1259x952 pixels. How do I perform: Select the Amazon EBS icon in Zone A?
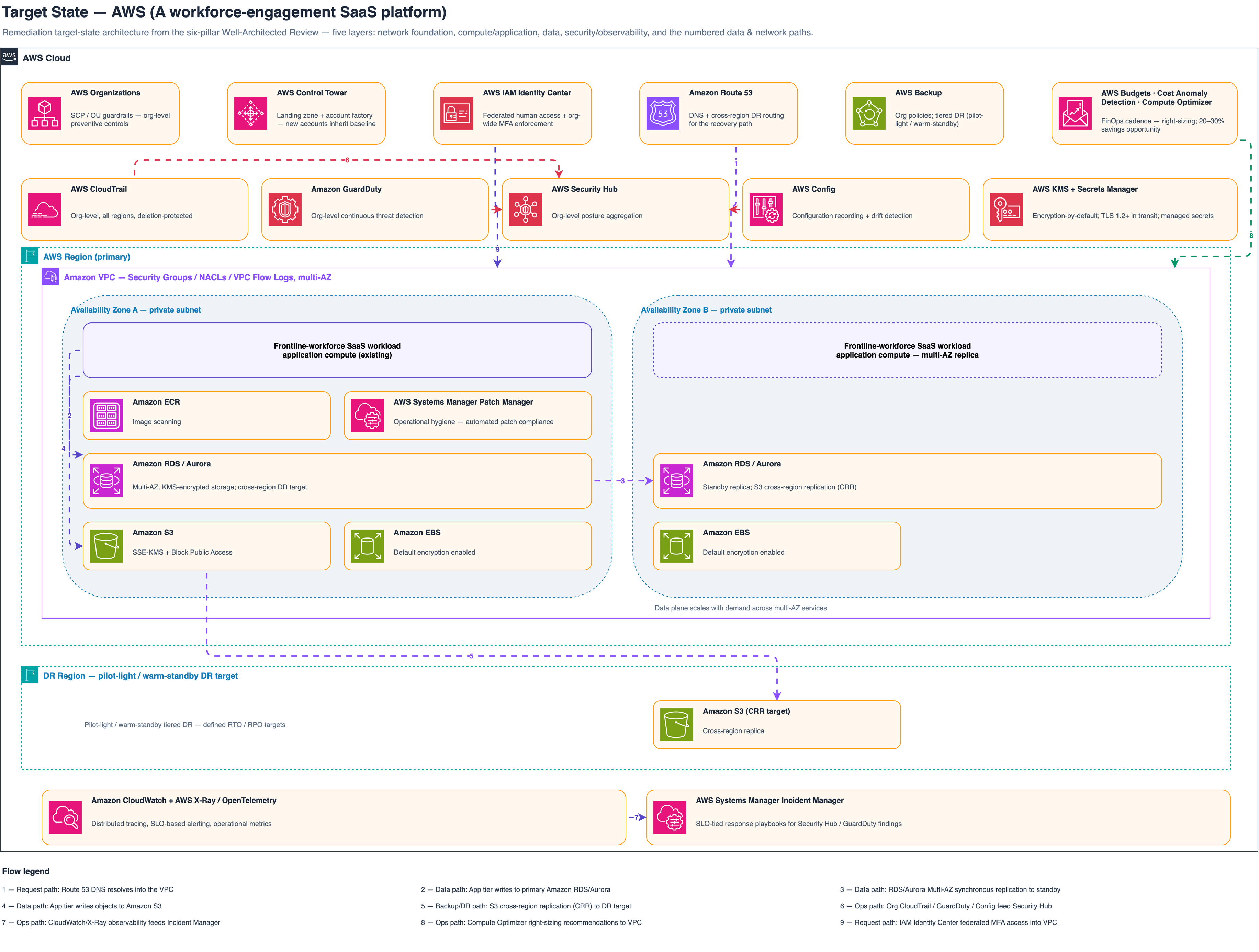coord(368,546)
